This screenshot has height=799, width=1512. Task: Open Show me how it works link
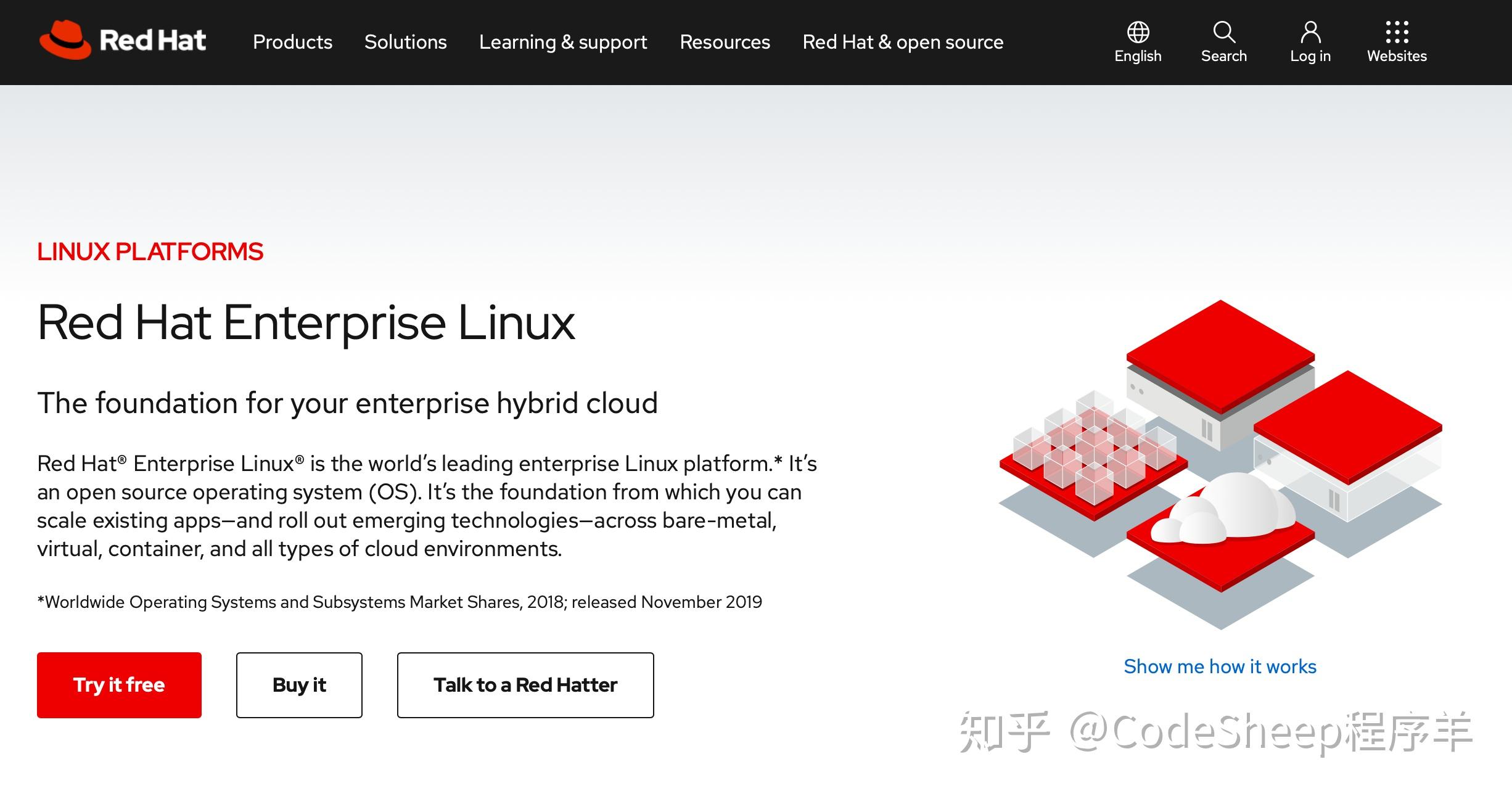pyautogui.click(x=1219, y=666)
